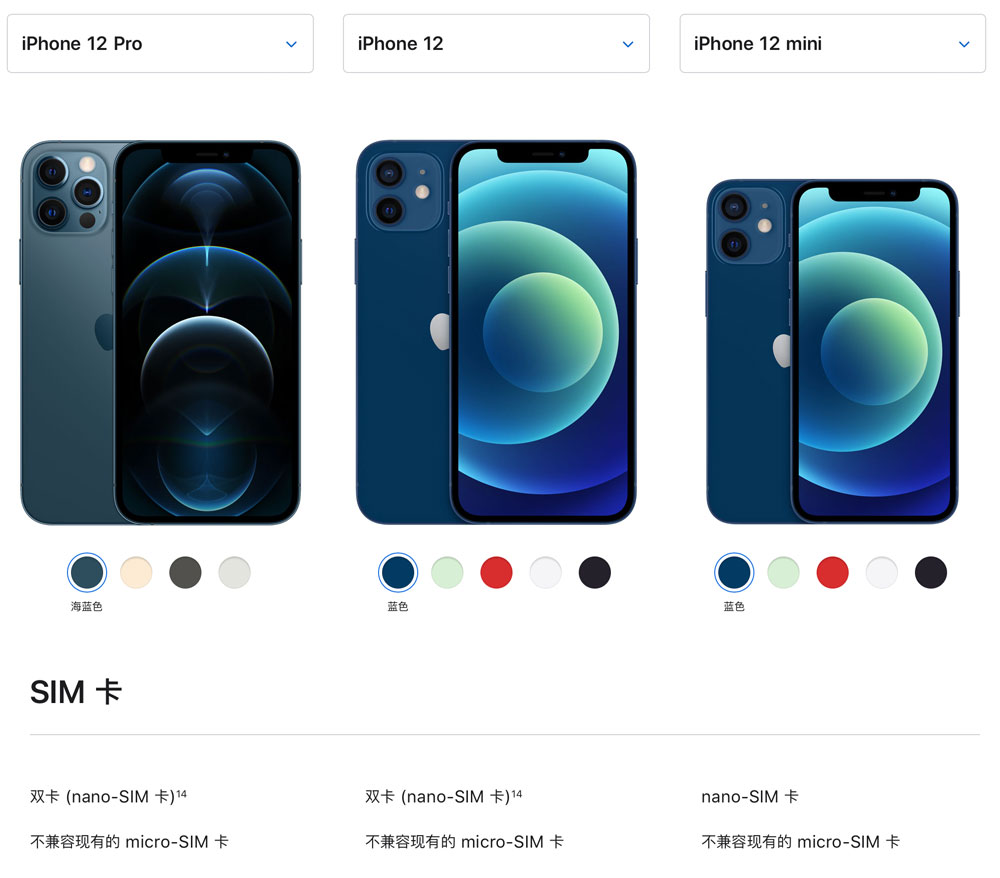Click the iPhone 12 mini product image

[832, 351]
